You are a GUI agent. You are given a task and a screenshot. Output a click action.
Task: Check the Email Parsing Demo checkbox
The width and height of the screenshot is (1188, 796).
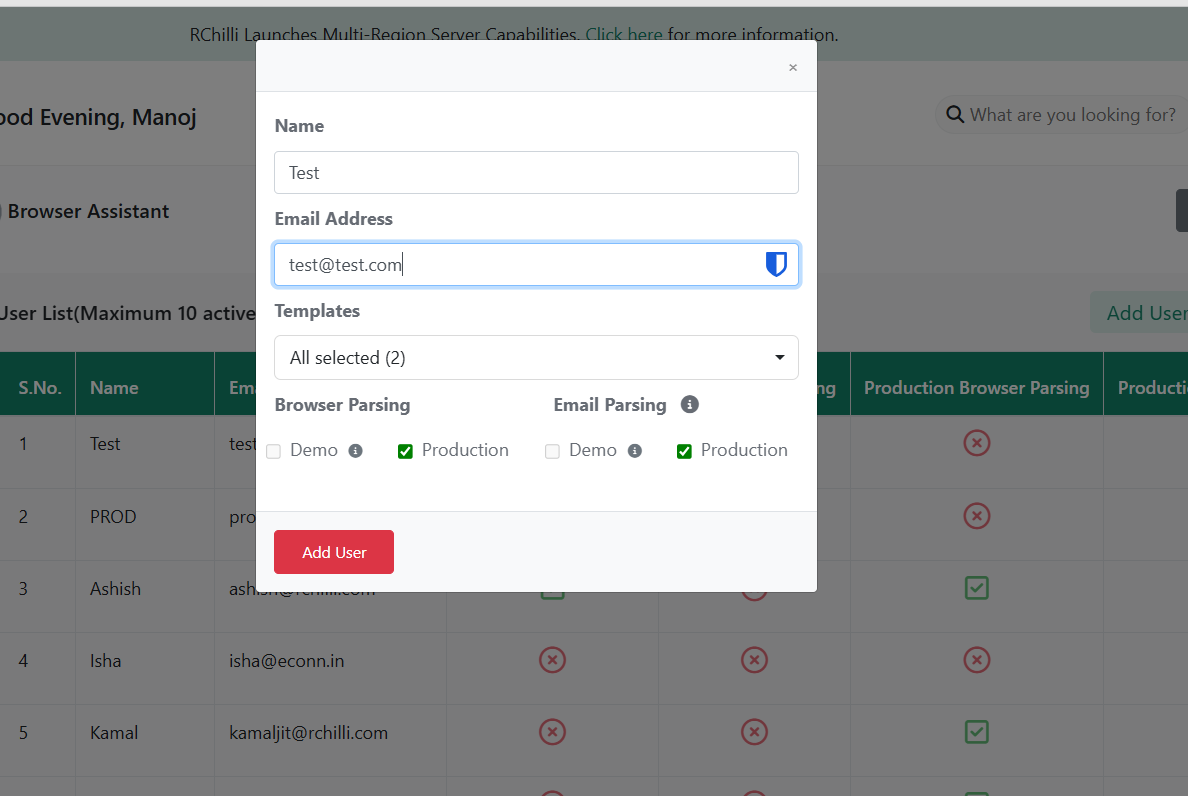coord(552,451)
